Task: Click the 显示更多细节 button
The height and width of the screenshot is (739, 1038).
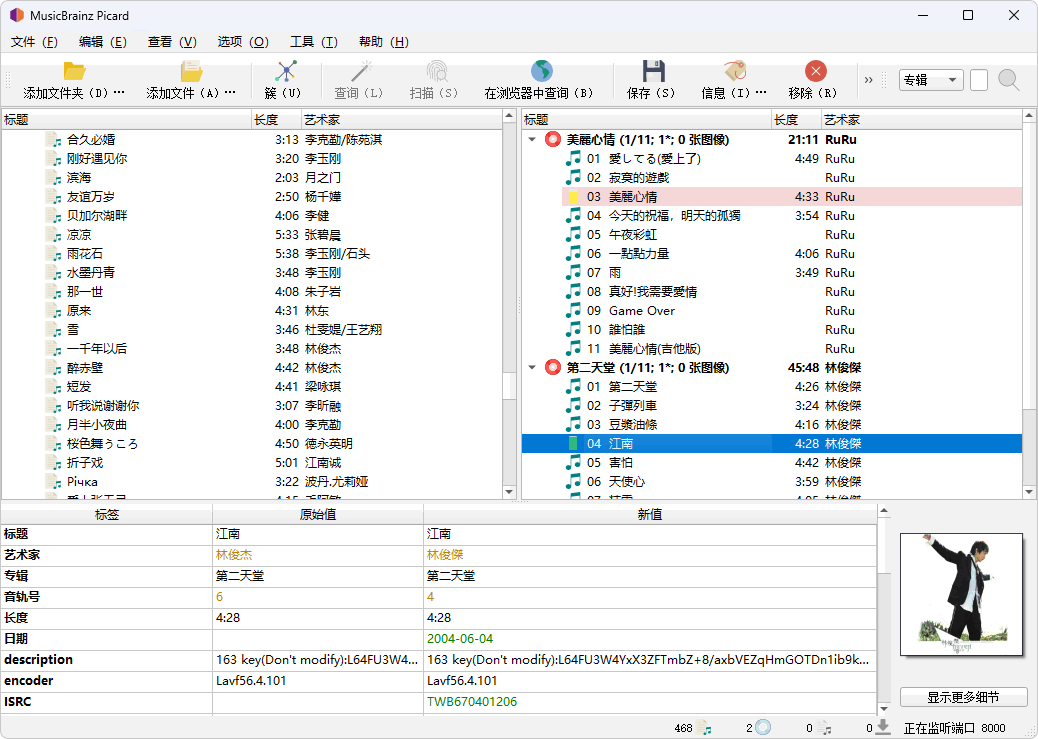Action: [x=963, y=697]
